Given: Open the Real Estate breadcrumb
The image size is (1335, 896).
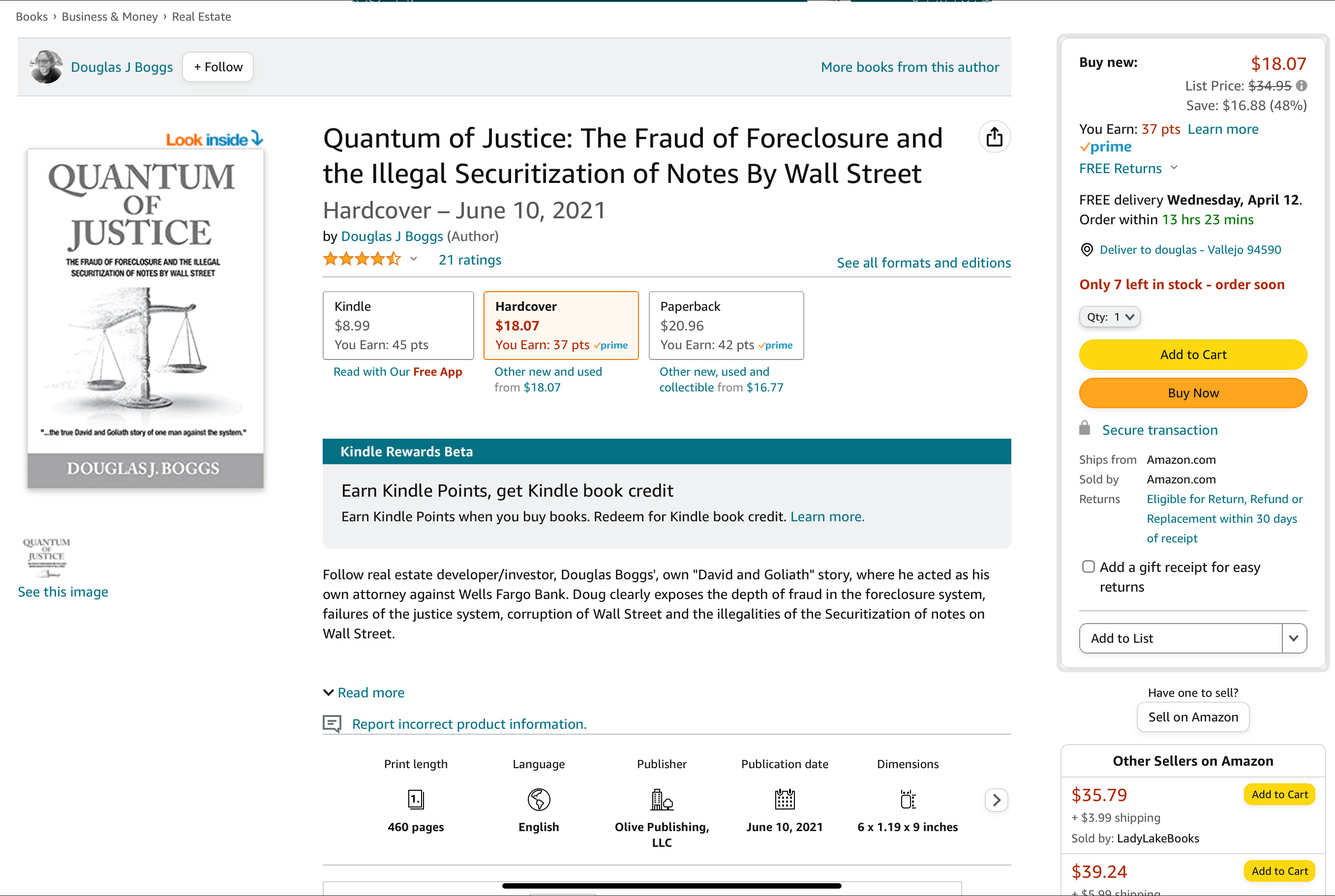Looking at the screenshot, I should (x=201, y=17).
